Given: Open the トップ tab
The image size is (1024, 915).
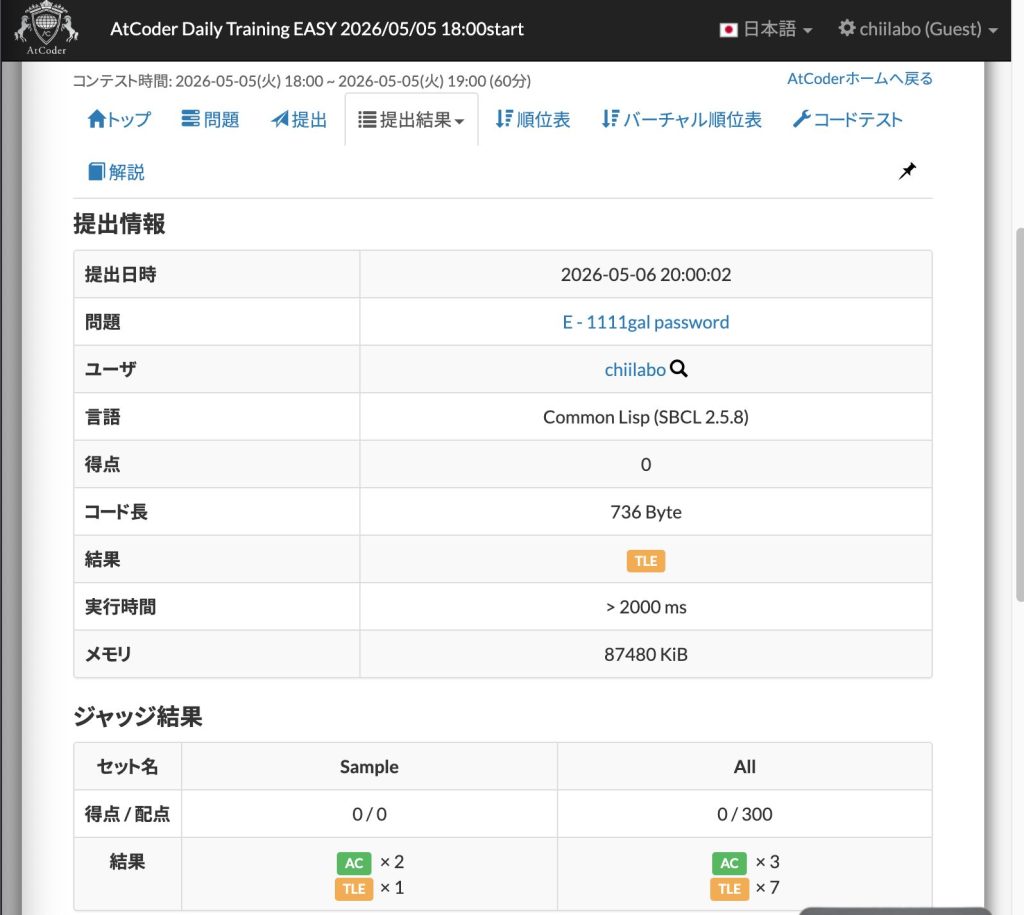Looking at the screenshot, I should pyautogui.click(x=119, y=120).
